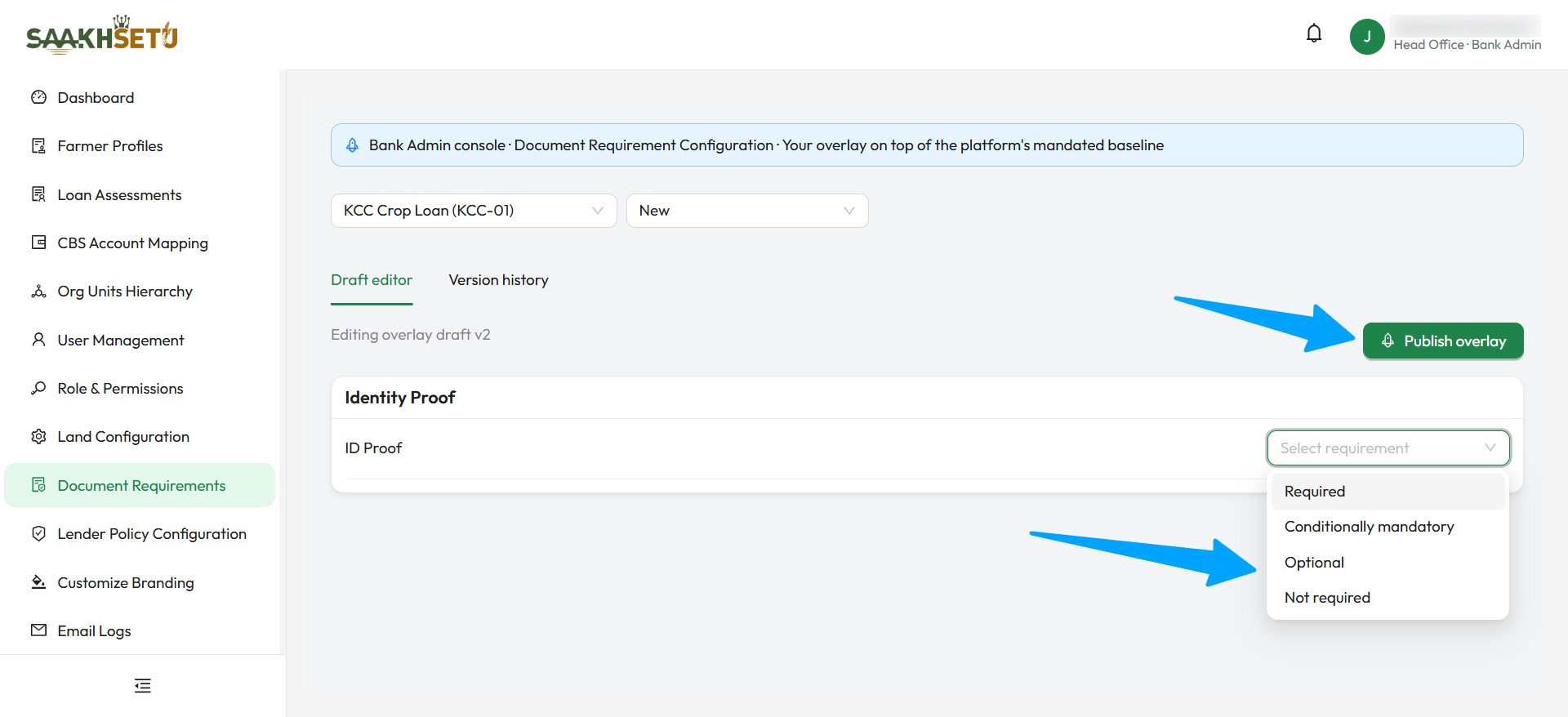Open Loan Assessments page

pyautogui.click(x=140, y=194)
